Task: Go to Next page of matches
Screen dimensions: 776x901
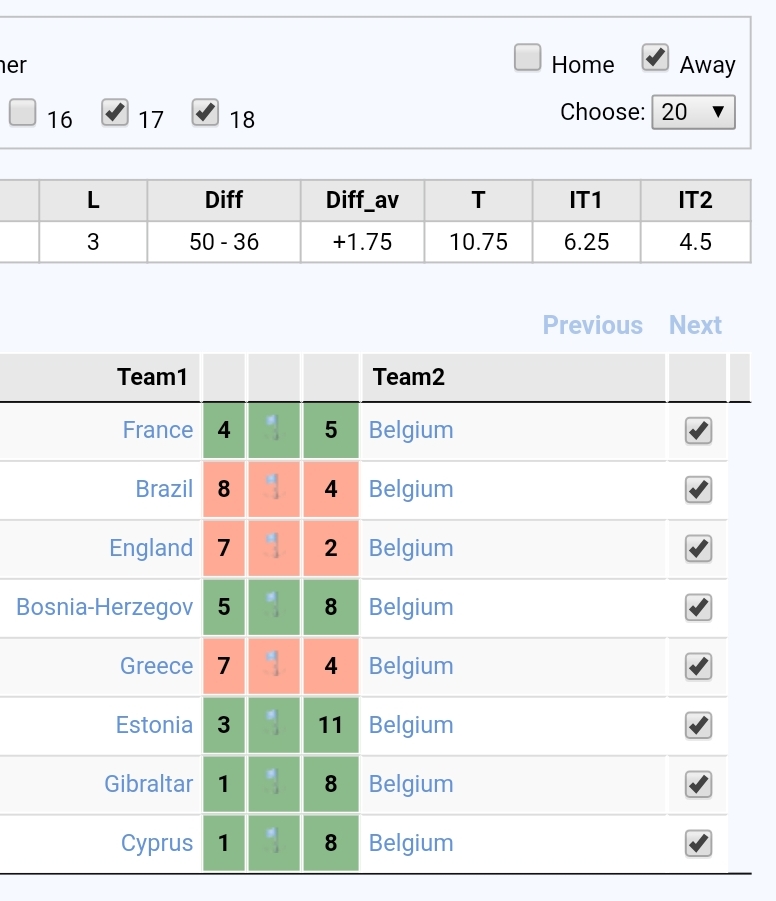Action: 695,325
